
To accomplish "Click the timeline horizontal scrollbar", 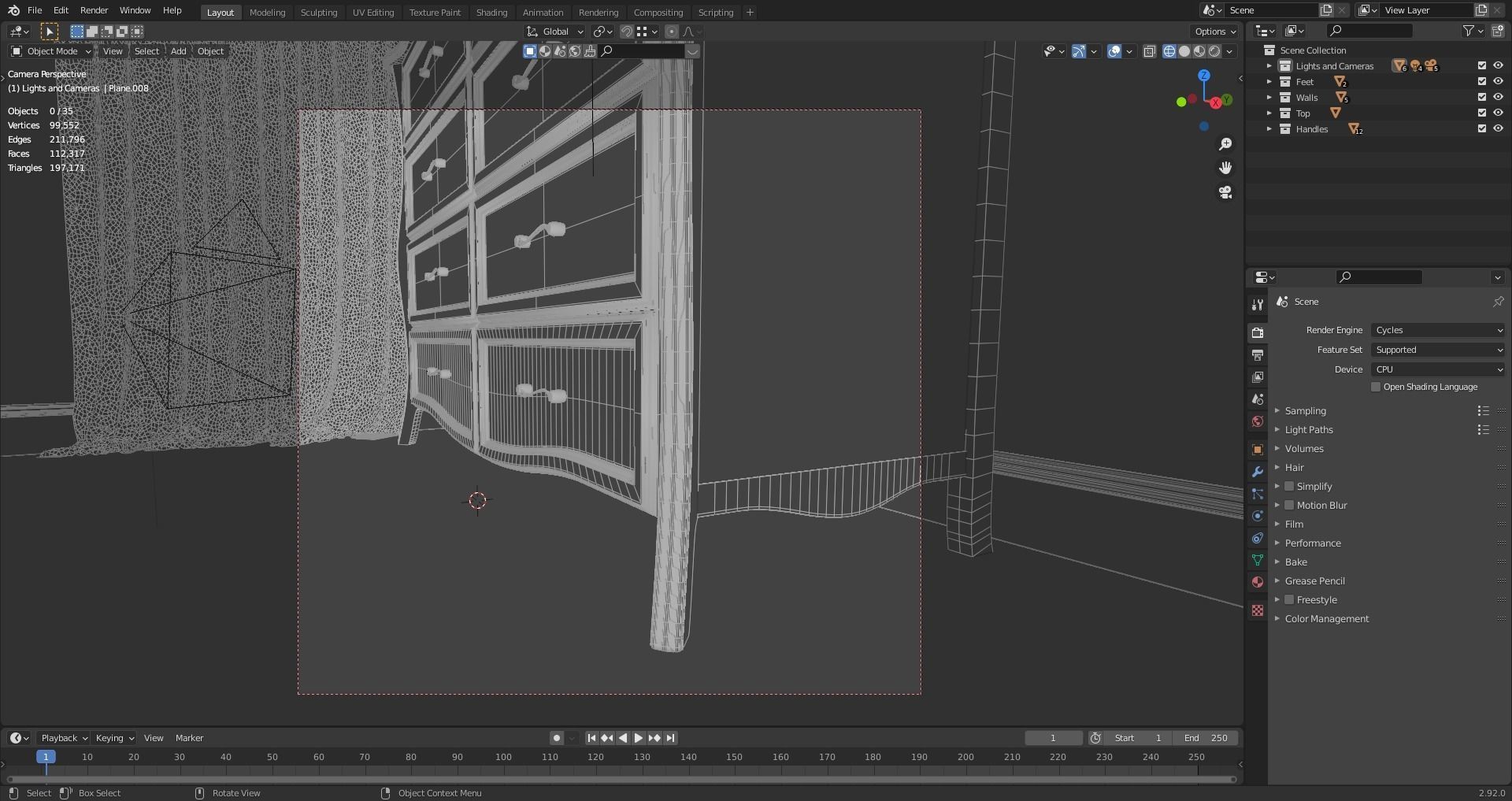I will pos(621,780).
